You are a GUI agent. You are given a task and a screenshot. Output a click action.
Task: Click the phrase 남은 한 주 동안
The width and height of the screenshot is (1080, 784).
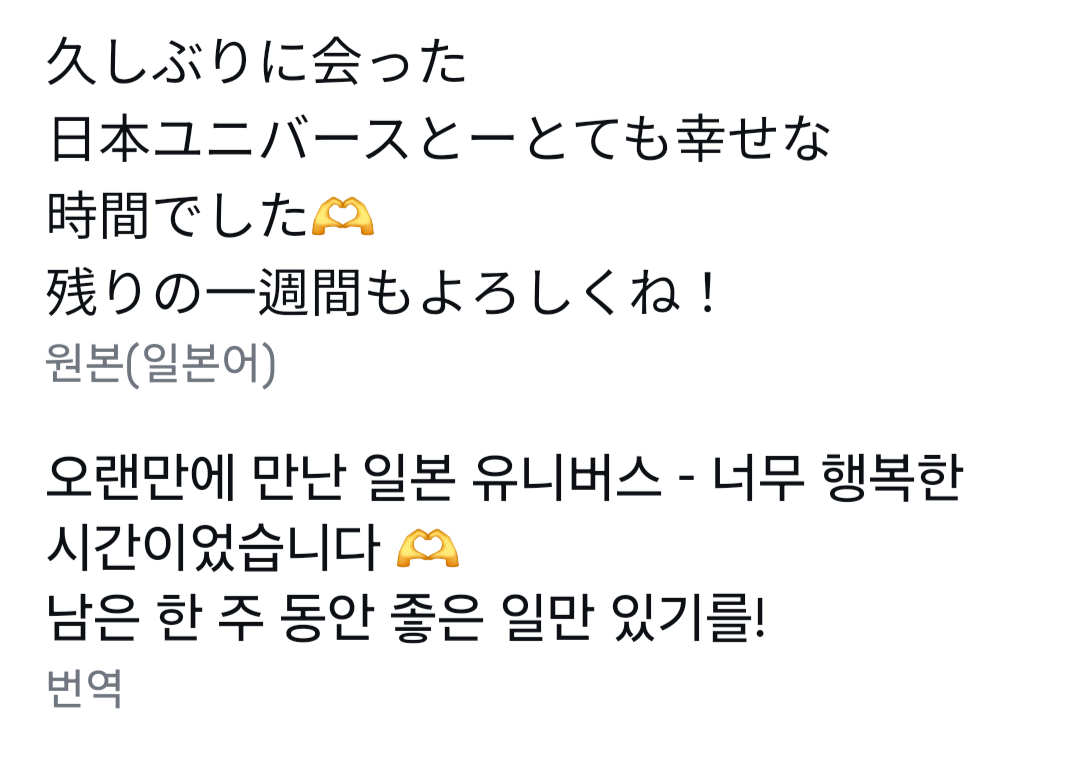tap(210, 618)
